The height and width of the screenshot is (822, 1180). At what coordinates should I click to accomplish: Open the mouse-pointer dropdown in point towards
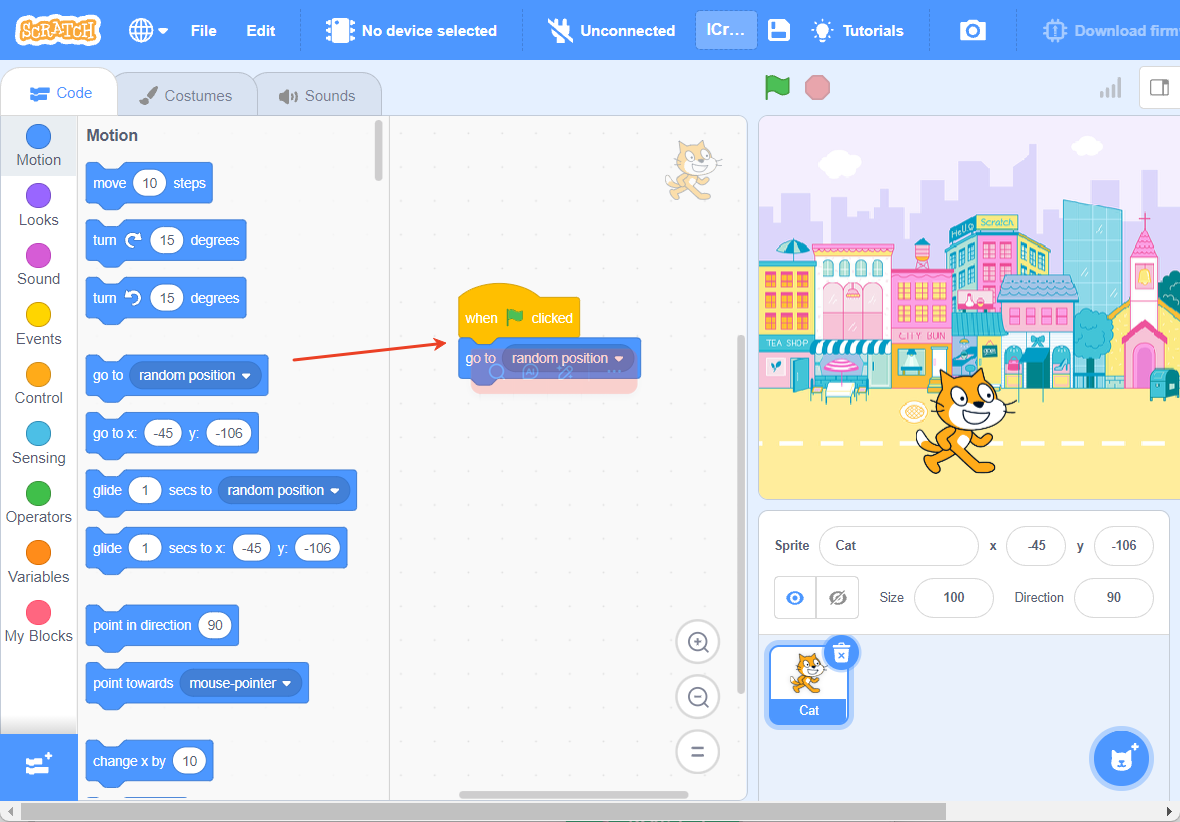(241, 683)
